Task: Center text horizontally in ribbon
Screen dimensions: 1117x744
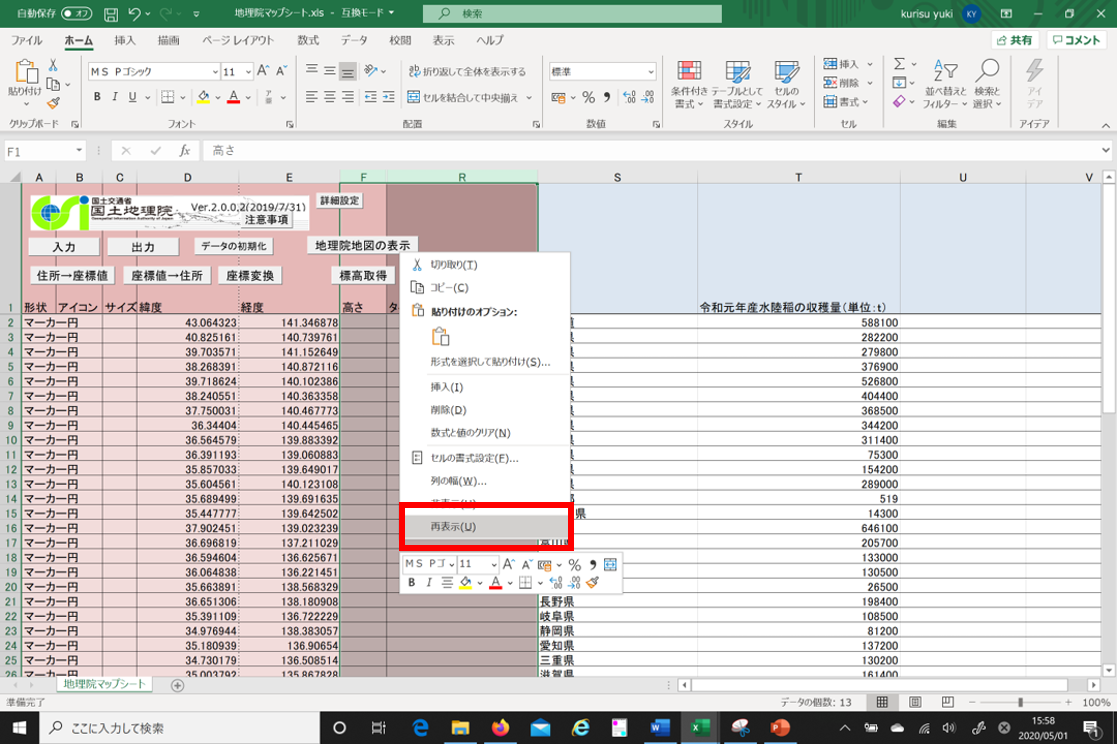Action: 329,97
